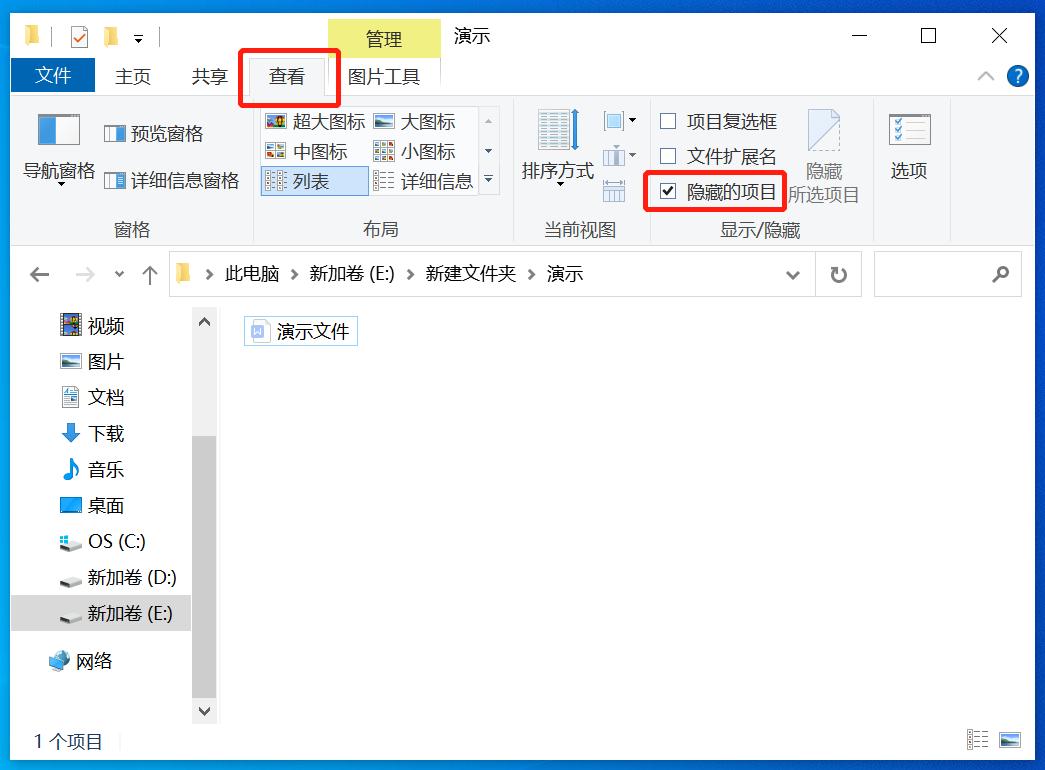Viewport: 1045px width, 770px height.
Task: Select the 演示文件 file
Action: point(300,331)
